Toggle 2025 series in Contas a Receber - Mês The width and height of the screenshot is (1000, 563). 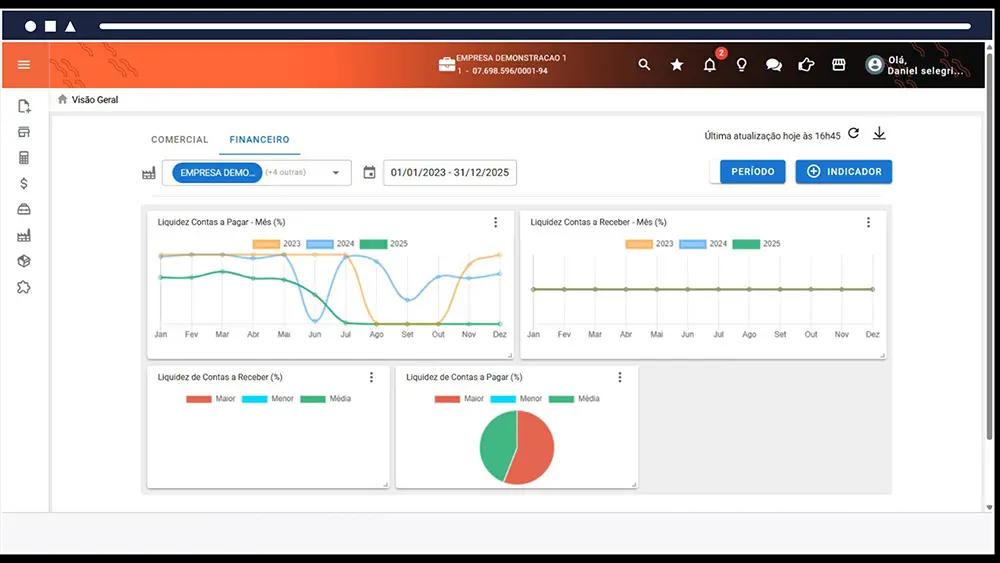[x=756, y=244]
